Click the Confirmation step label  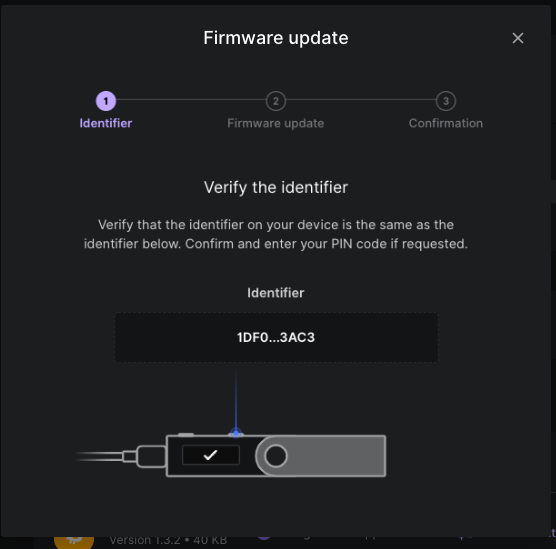pos(446,123)
